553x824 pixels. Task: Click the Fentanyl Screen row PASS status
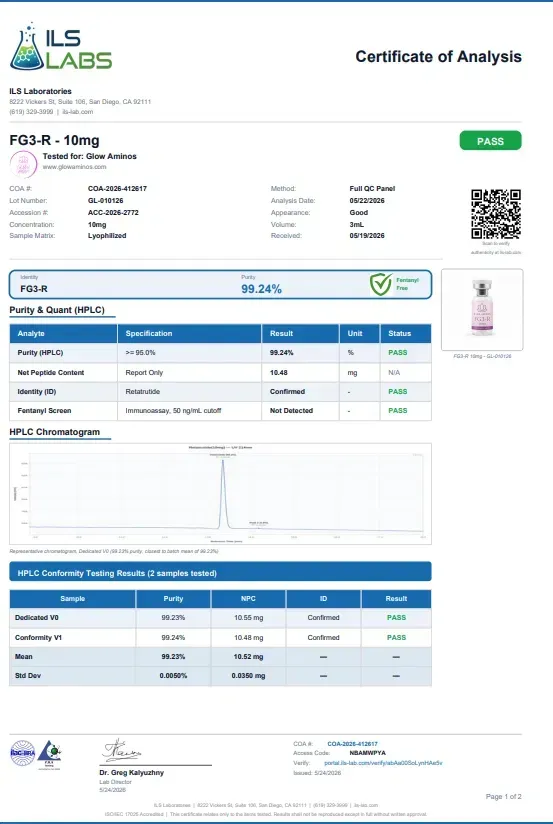[x=398, y=410]
